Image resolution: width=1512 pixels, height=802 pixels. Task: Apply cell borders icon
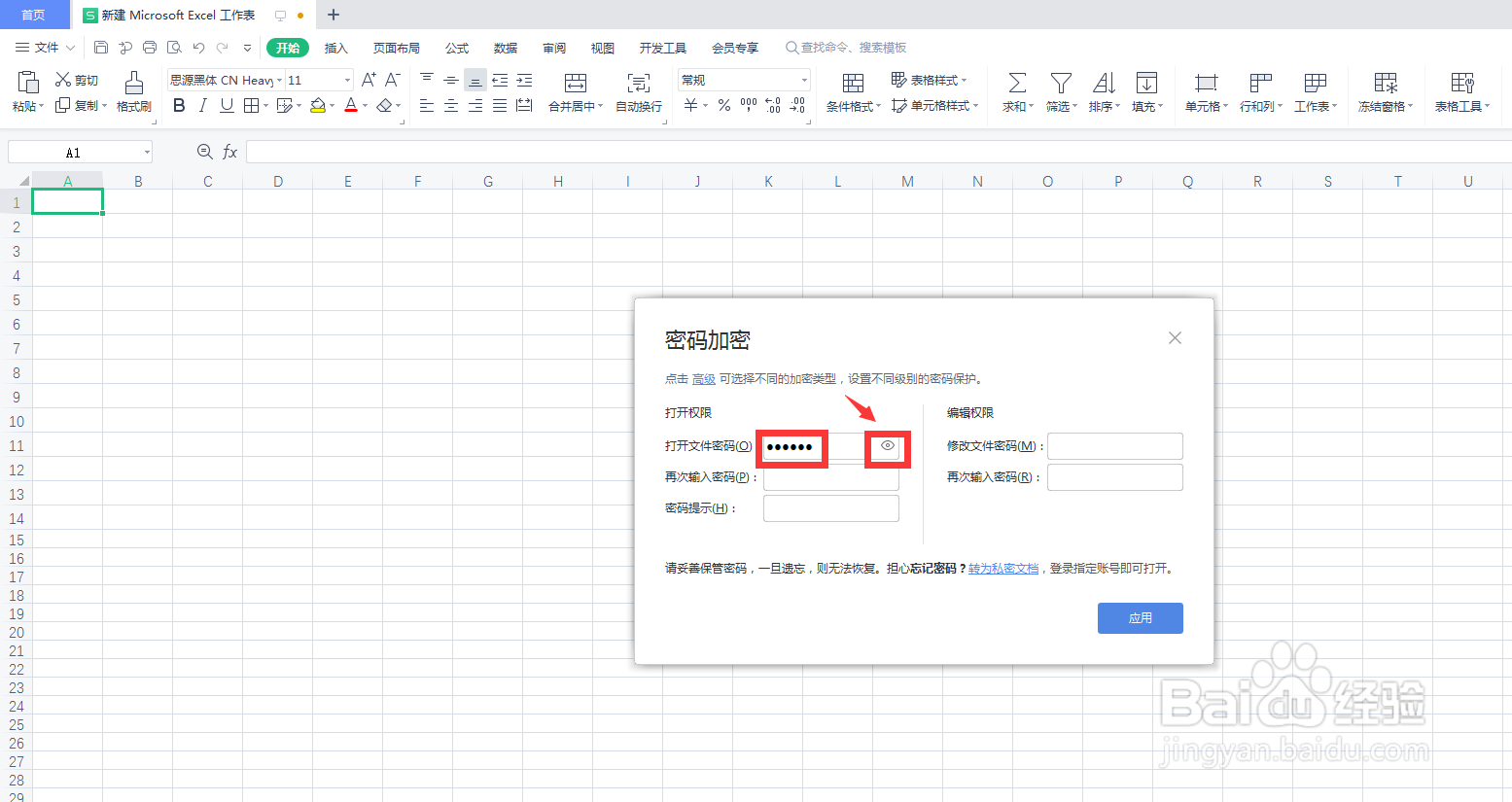(251, 105)
